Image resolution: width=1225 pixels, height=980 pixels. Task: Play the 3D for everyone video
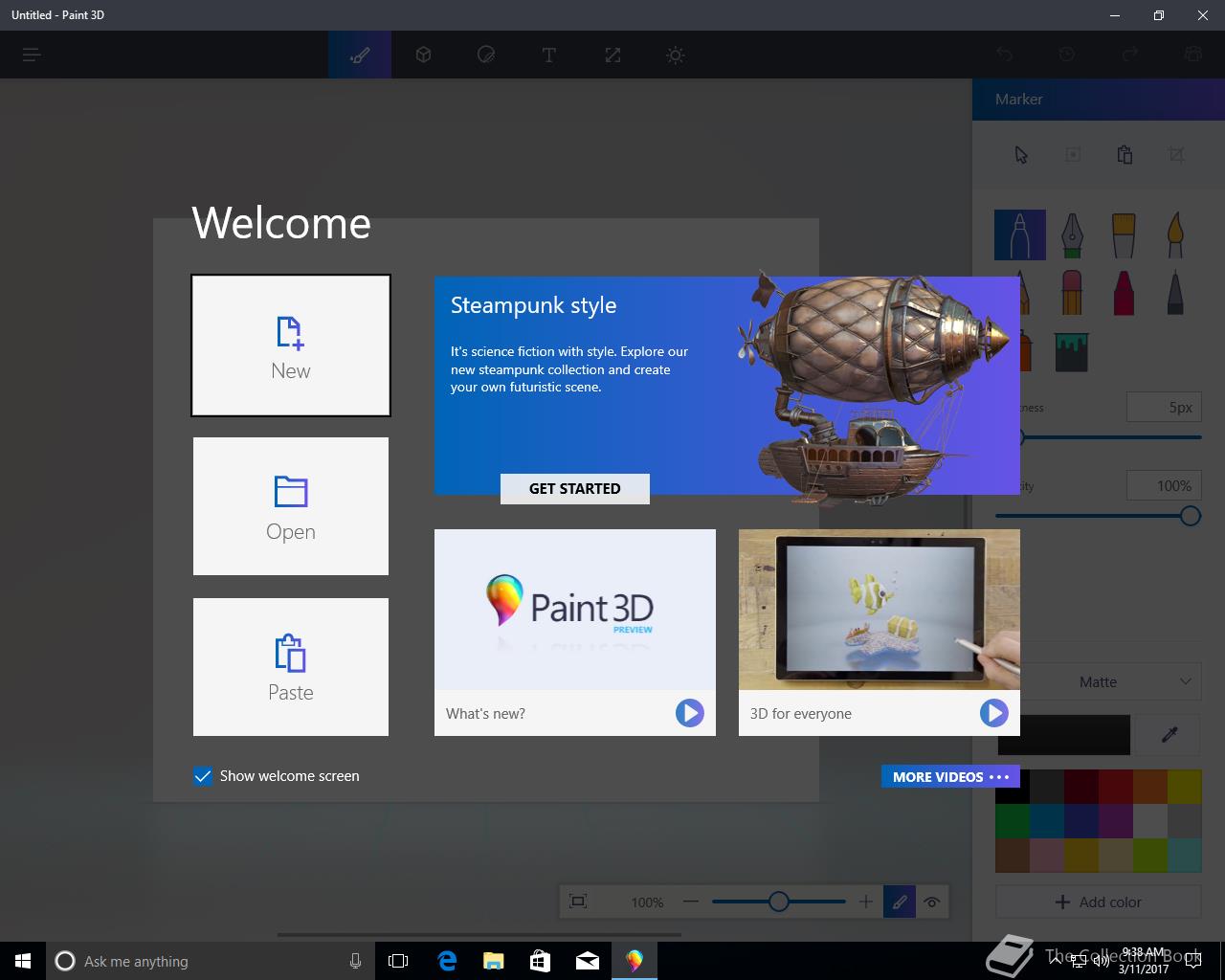coord(993,713)
